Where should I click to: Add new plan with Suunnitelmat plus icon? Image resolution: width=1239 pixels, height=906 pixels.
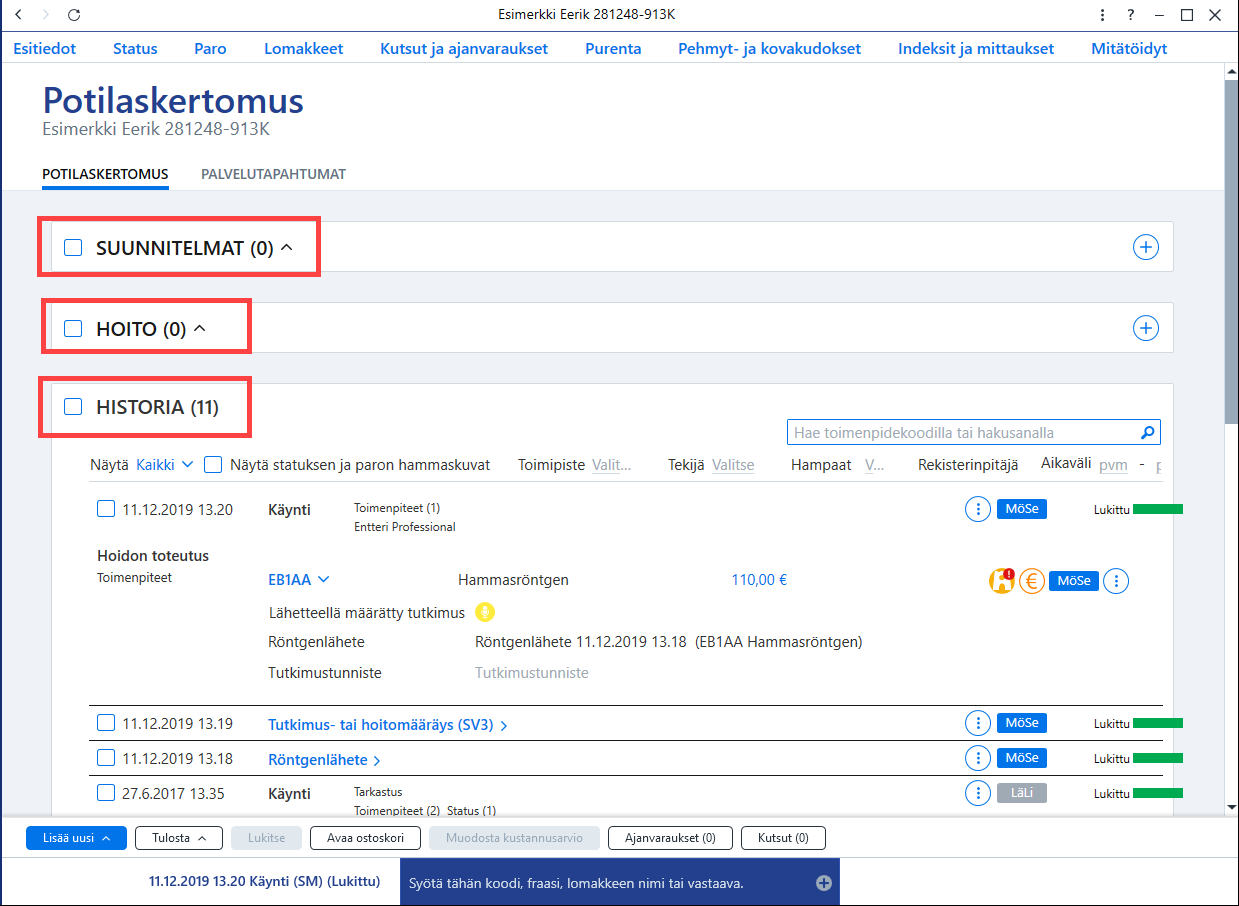(1146, 247)
